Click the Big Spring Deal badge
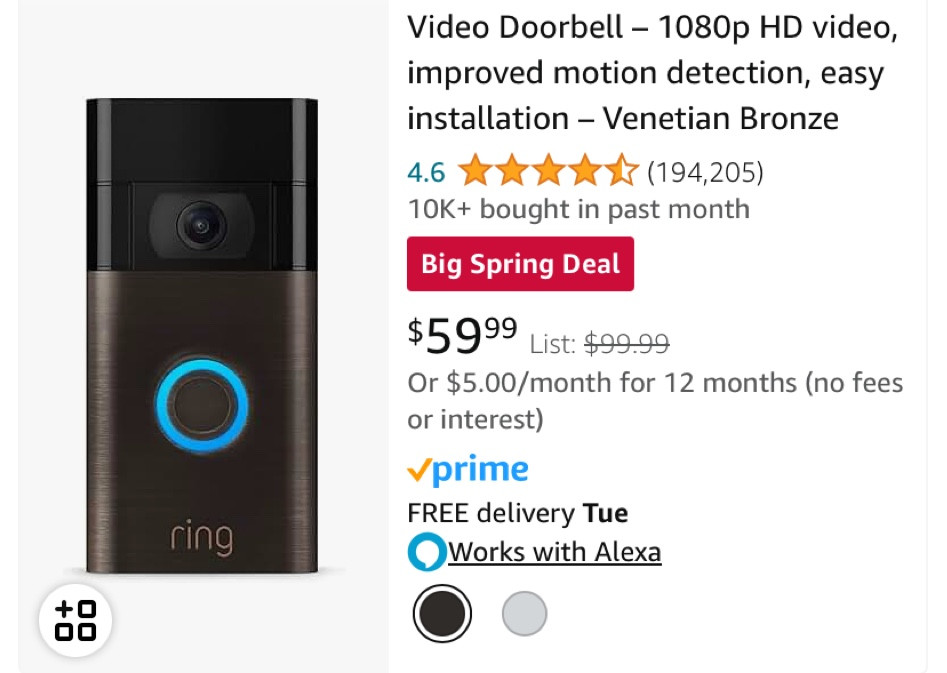The image size is (947, 673). [x=520, y=264]
